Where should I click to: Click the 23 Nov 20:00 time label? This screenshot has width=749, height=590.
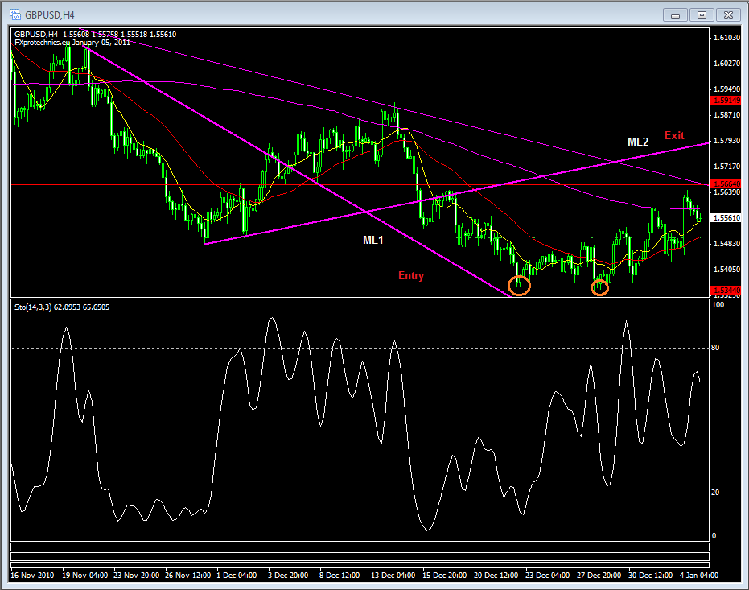pos(136,575)
